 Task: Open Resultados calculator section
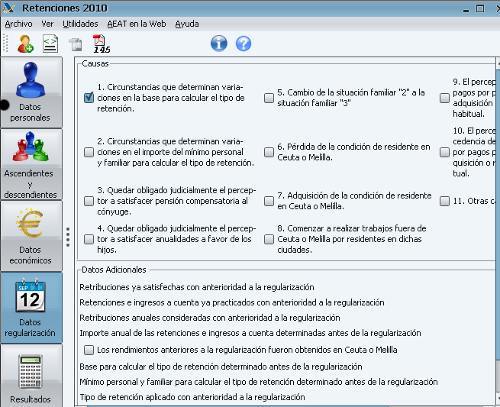tap(31, 376)
